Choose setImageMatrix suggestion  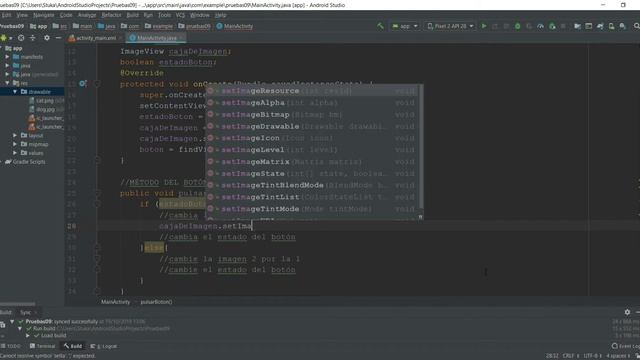(x=313, y=162)
